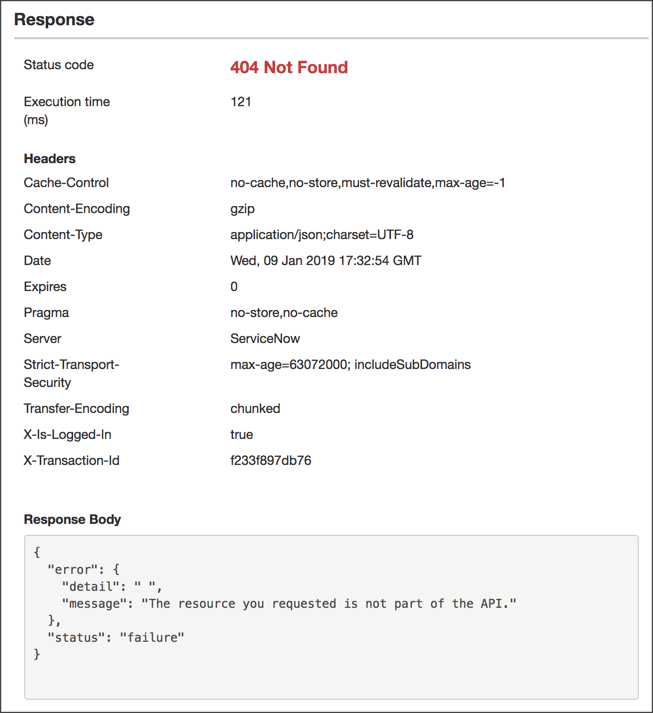
Task: Click the error message line in response body
Action: click(289, 603)
